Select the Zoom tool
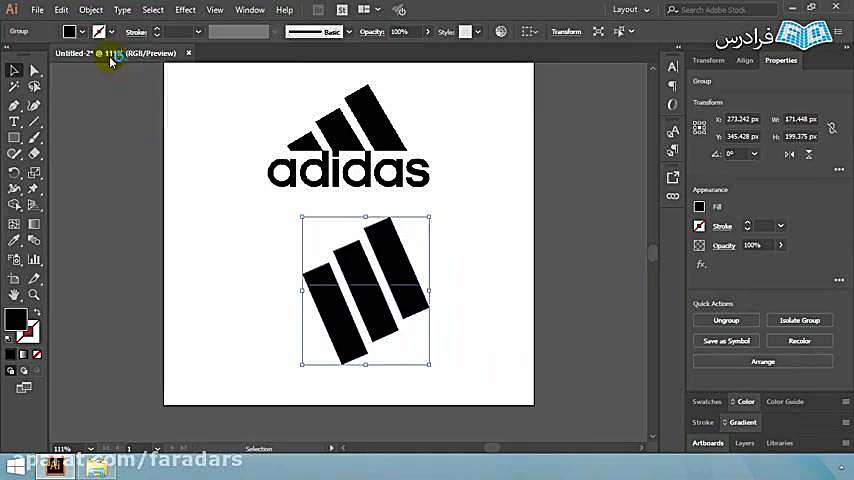Screen dimensions: 854x480 (34, 295)
